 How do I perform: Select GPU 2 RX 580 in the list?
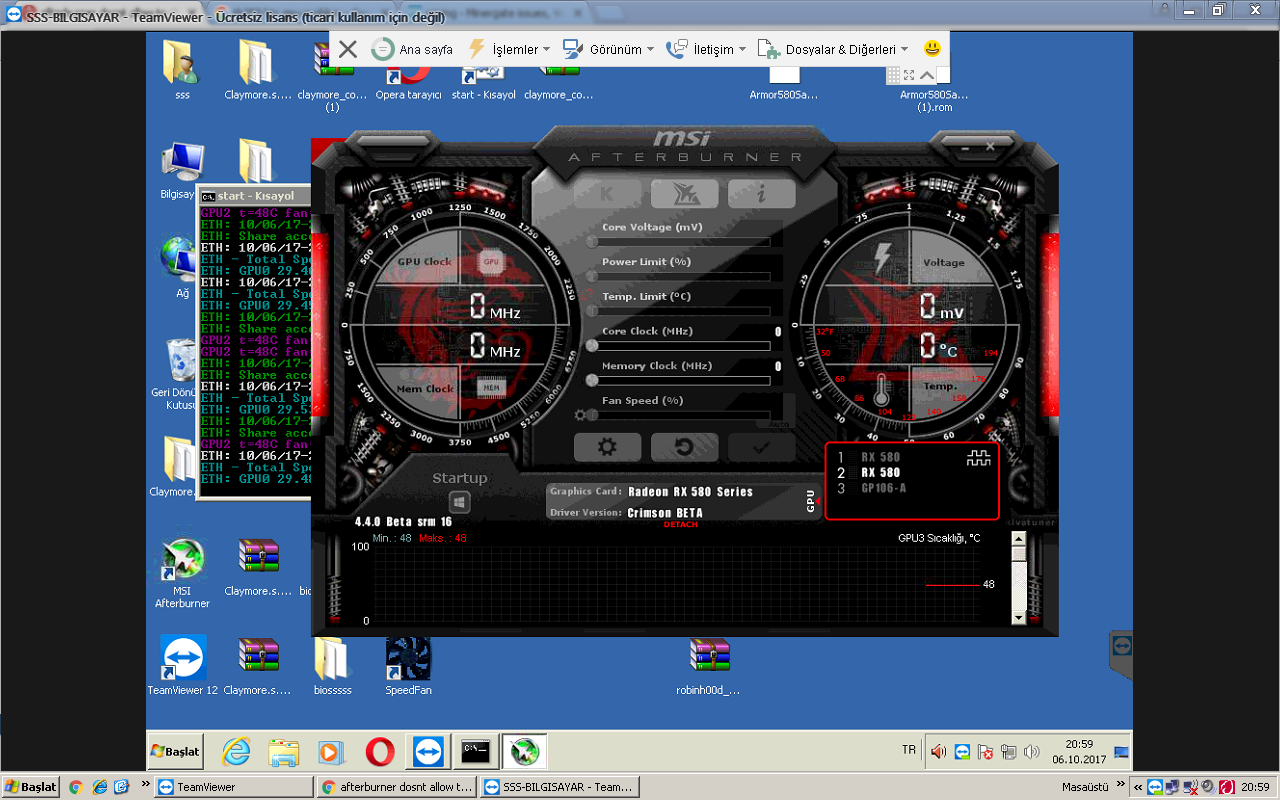(880, 473)
